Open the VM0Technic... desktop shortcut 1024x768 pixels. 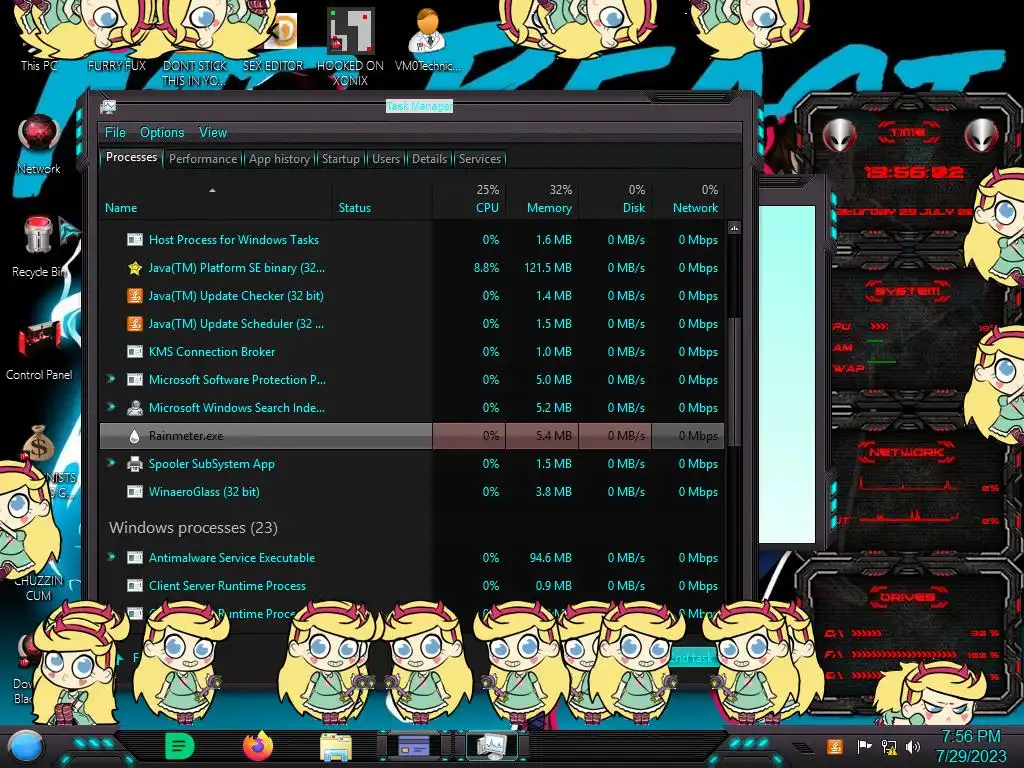pyautogui.click(x=427, y=39)
